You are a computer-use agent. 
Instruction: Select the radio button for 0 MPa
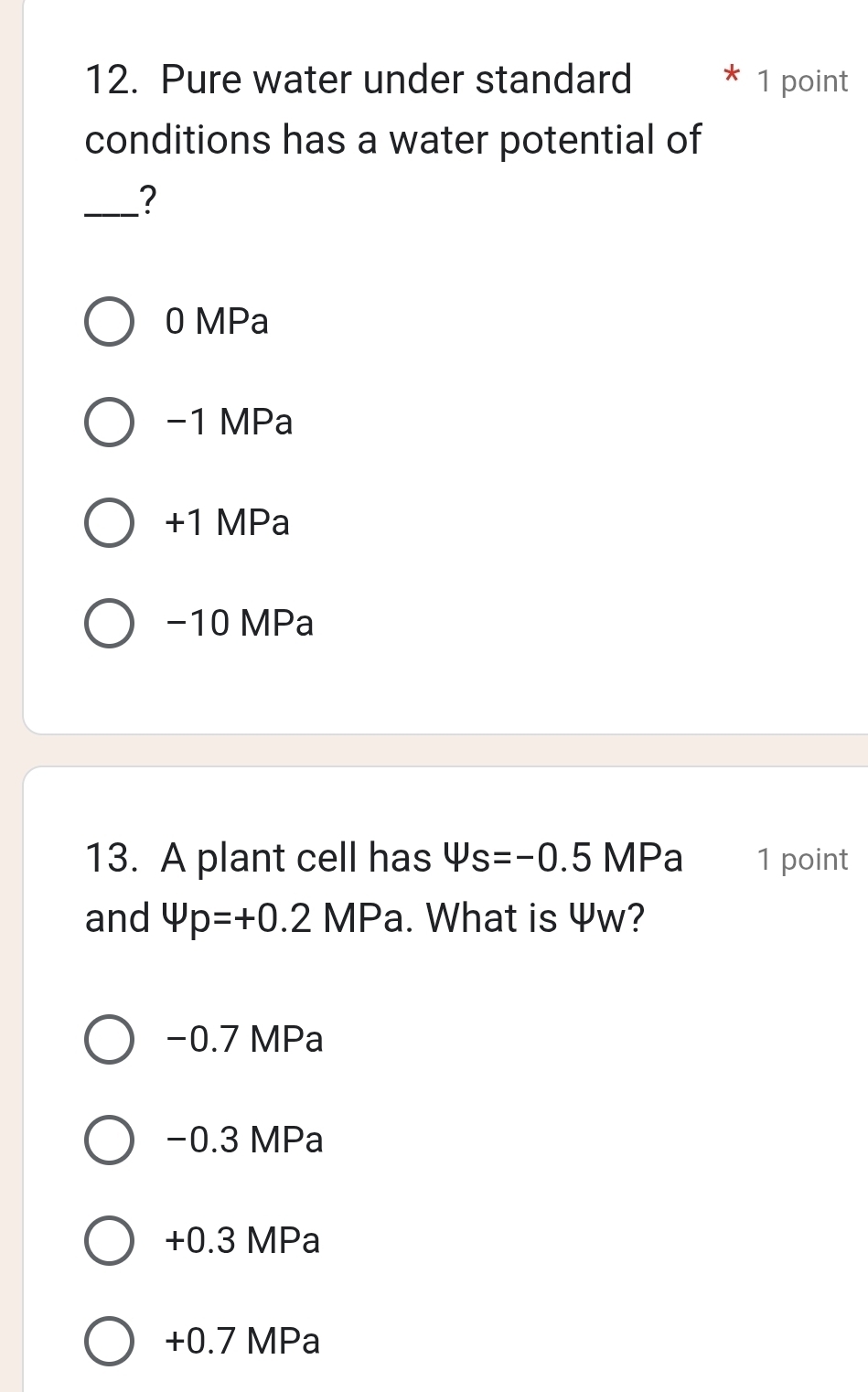point(110,322)
